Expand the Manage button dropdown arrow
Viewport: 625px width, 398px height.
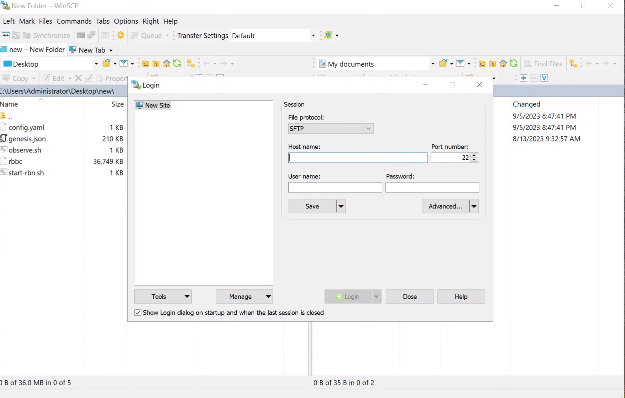tap(268, 296)
